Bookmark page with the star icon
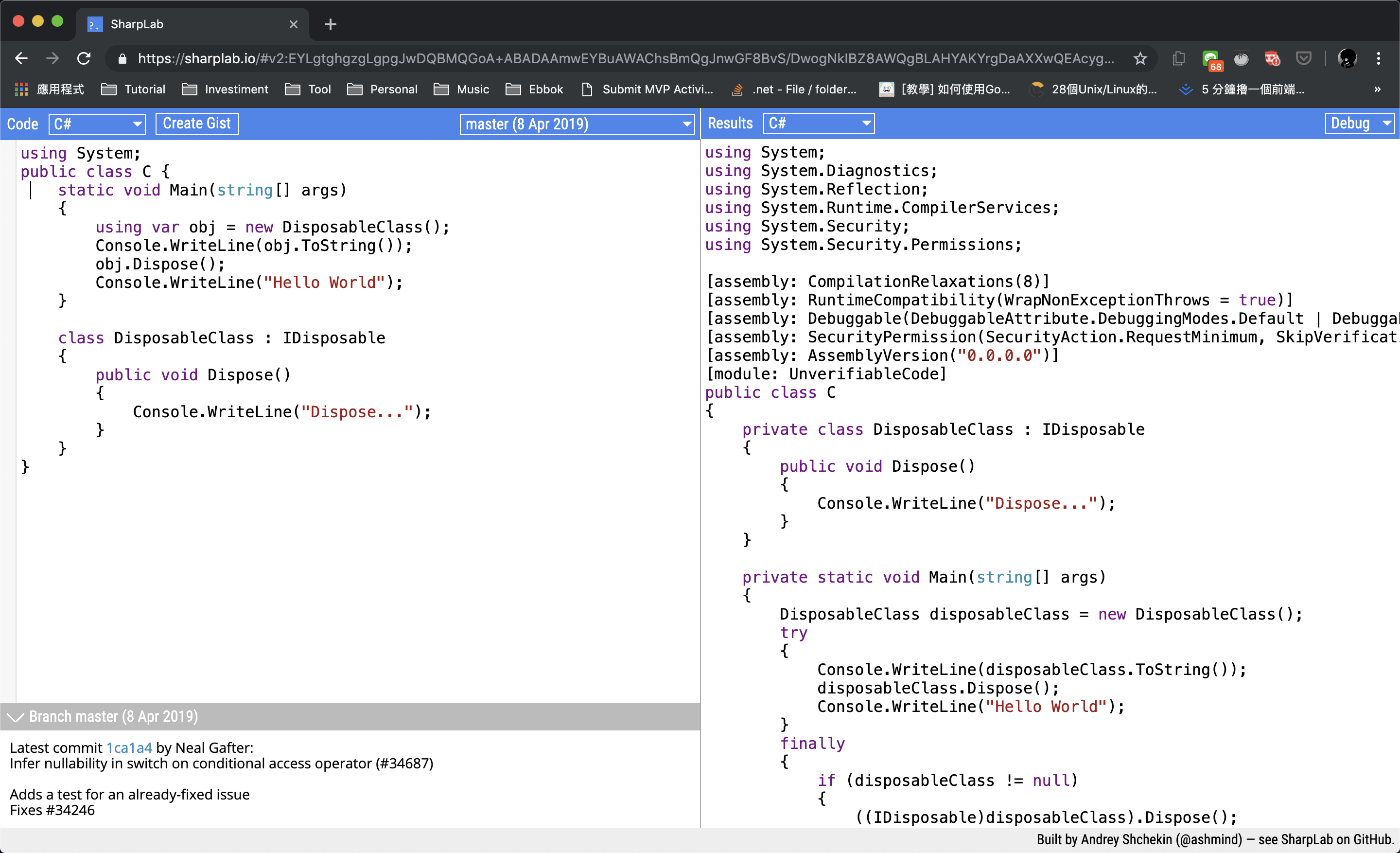Image resolution: width=1400 pixels, height=853 pixels. coord(1140,58)
